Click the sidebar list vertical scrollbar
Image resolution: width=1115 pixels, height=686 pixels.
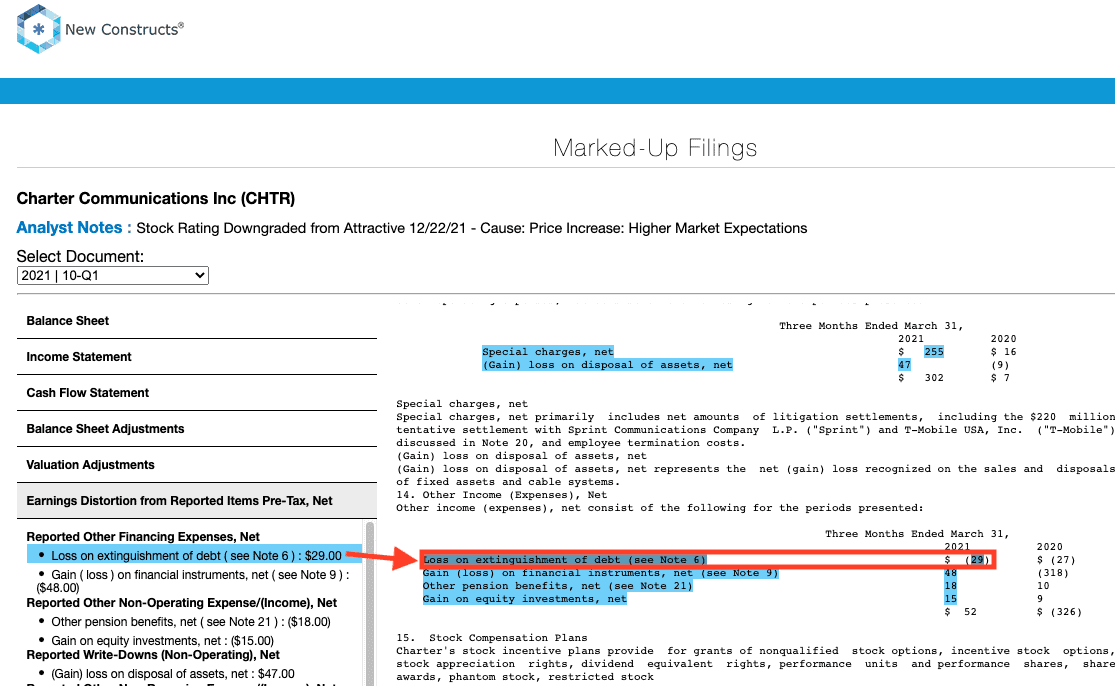[370, 604]
